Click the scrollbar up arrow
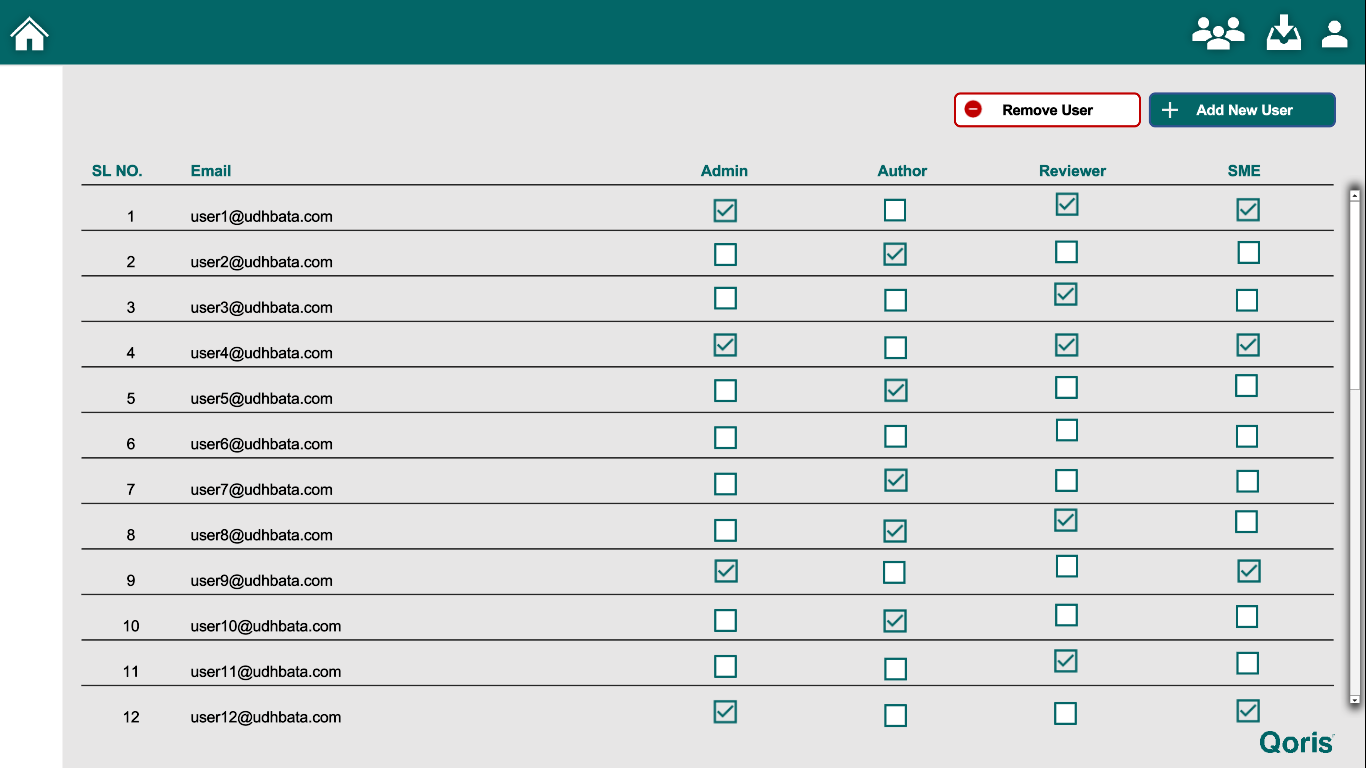This screenshot has height=768, width=1366. pos(1355,193)
